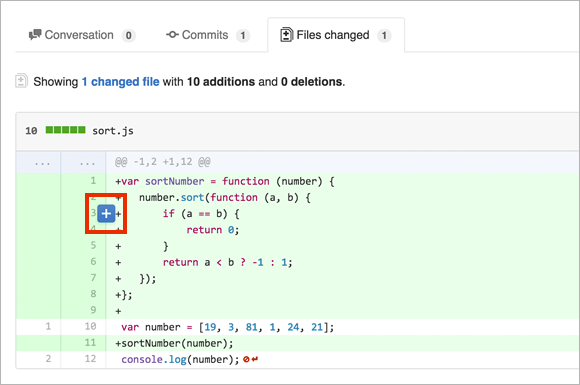Click the code line 'number.sort(function (a, b)'
The width and height of the screenshot is (580, 385).
click(x=225, y=198)
